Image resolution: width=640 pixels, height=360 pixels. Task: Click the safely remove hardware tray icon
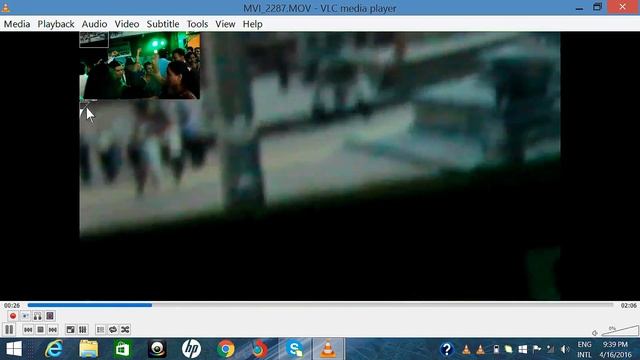coord(496,349)
